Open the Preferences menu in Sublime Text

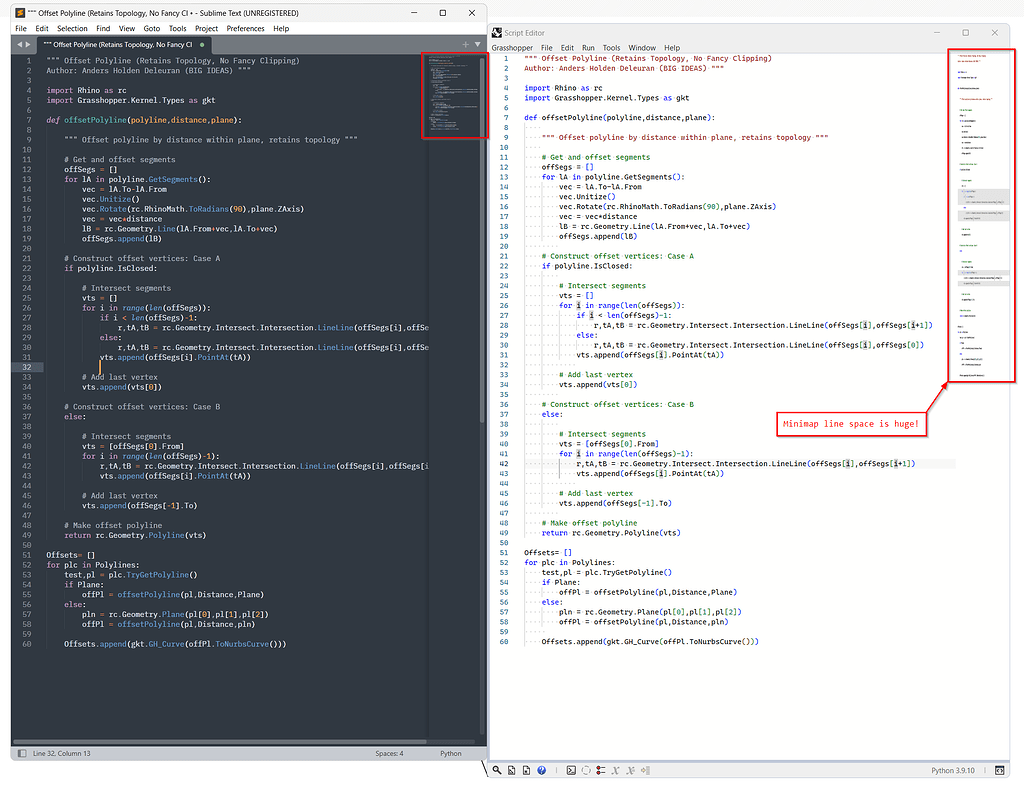246,28
